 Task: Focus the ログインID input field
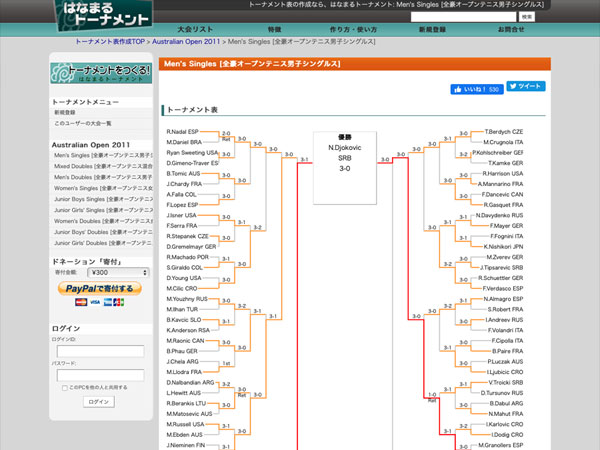pos(100,351)
